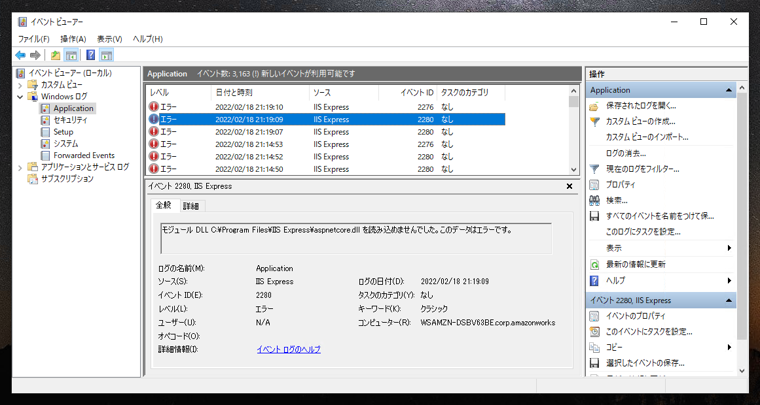Screen dimensions: 760x405
Task: Select the error event at 21:14:50
Action: point(326,169)
